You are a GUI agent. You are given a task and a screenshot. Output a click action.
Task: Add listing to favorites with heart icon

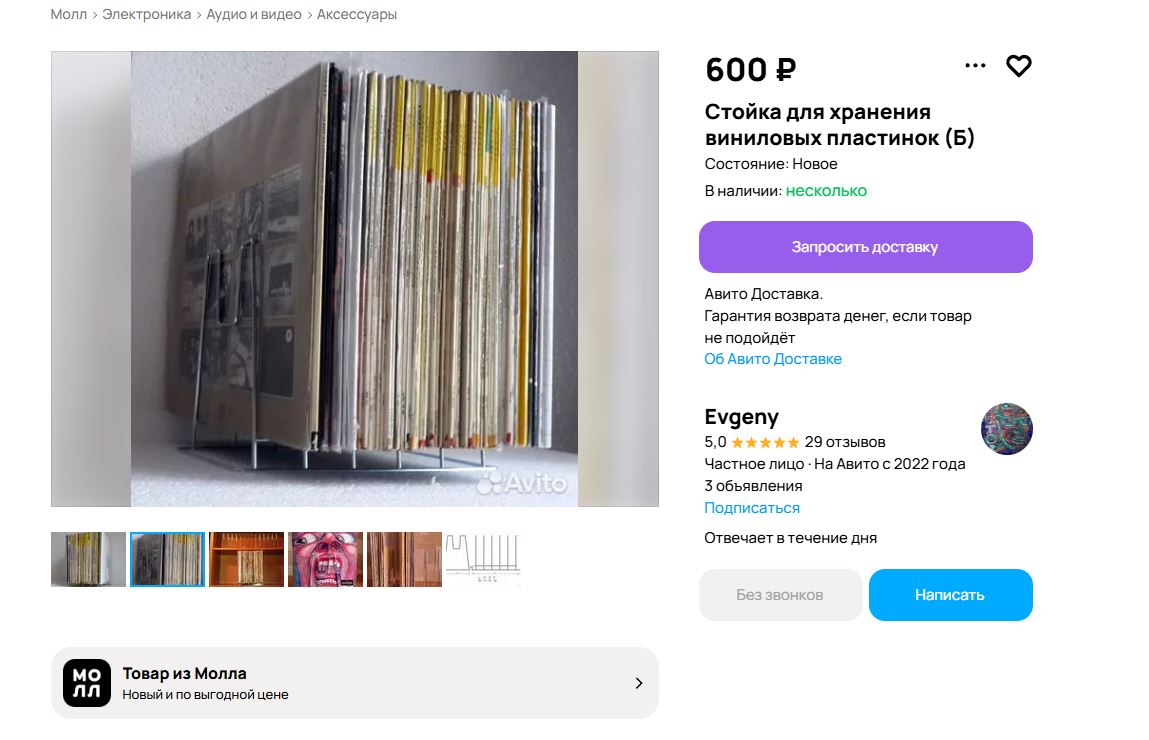[x=1019, y=66]
